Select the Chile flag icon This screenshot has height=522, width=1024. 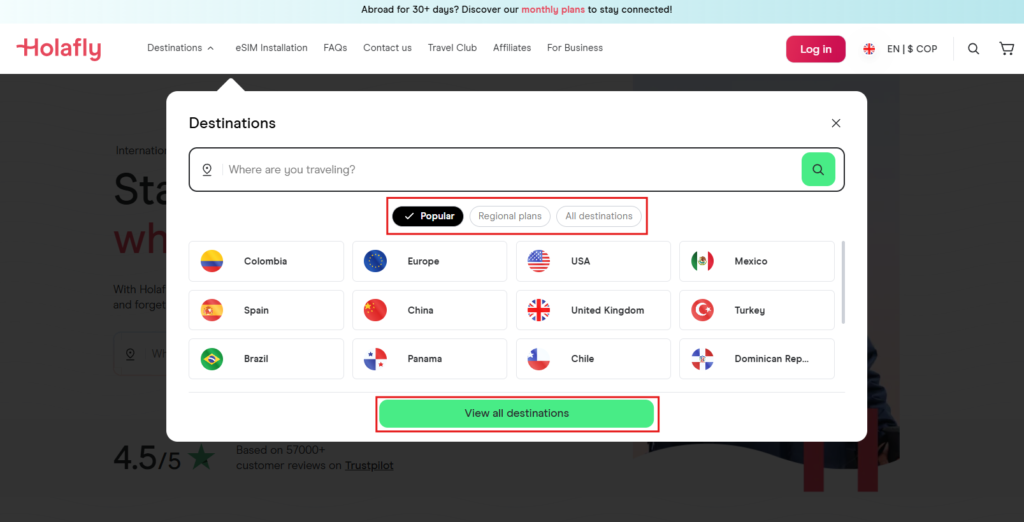point(539,359)
